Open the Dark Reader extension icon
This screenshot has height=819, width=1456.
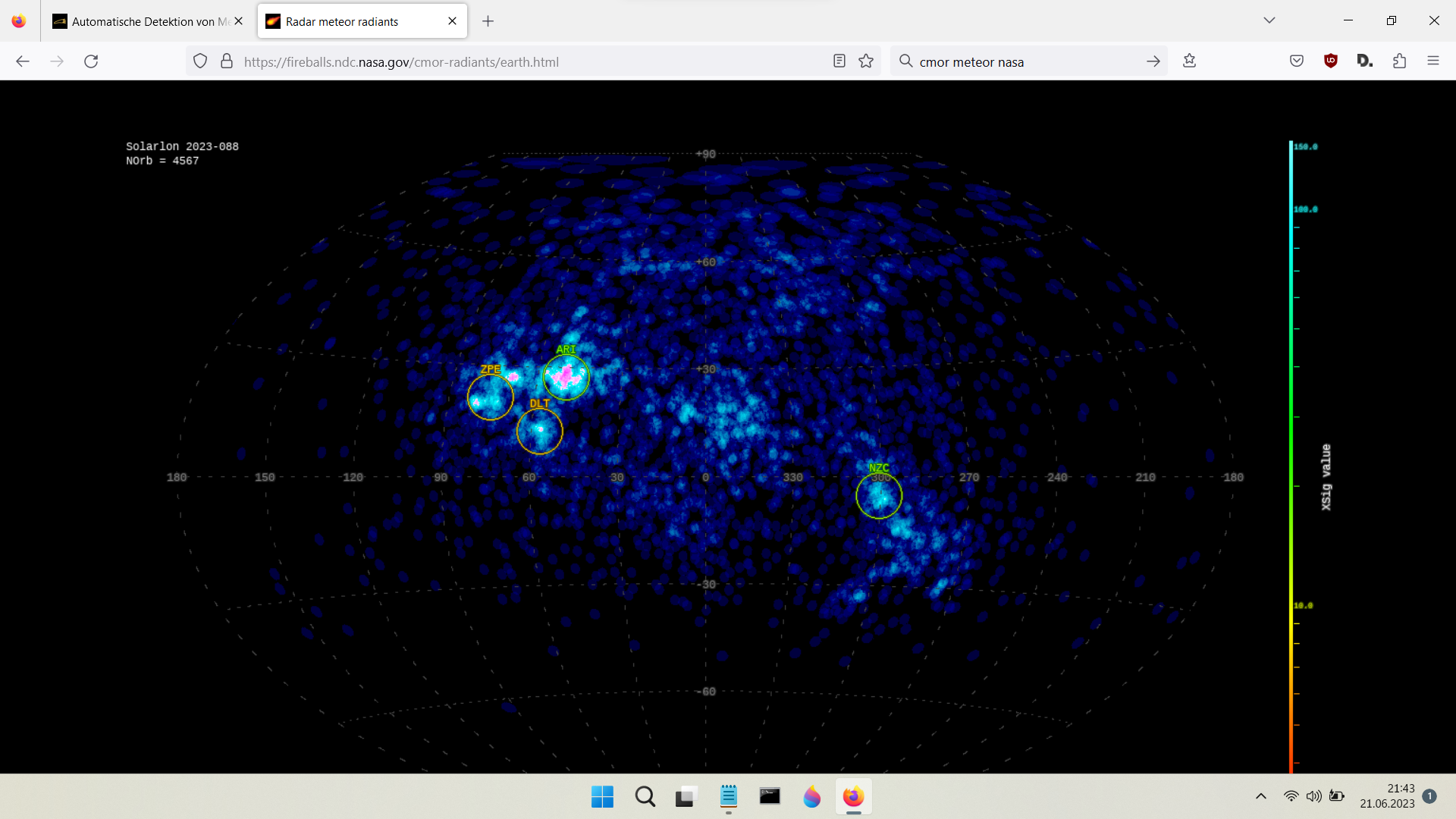pos(1365,61)
